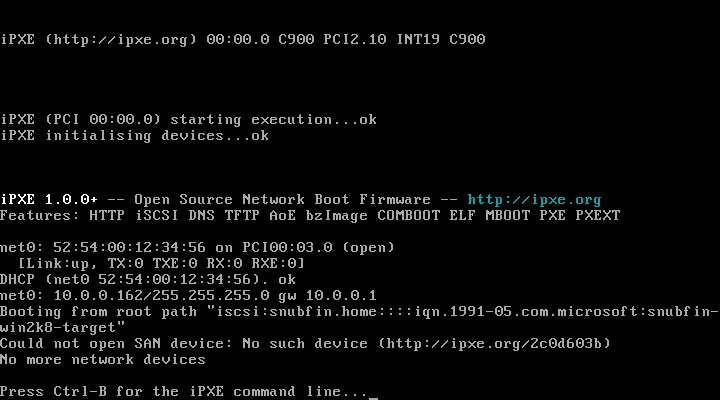Click the blinking cursor after the Ctrl-B prompt
The height and width of the screenshot is (400, 720).
pyautogui.click(x=373, y=396)
